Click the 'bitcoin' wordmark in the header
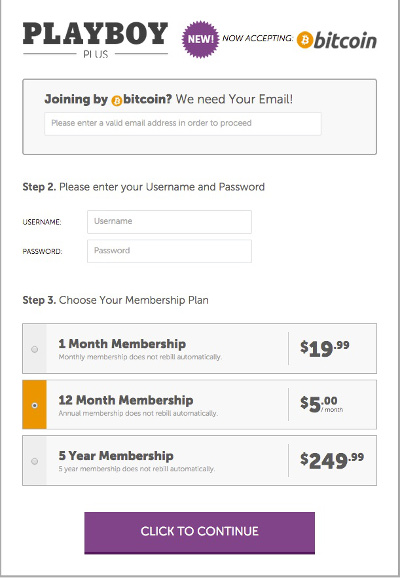Screen dimensions: 400x578 [345, 40]
